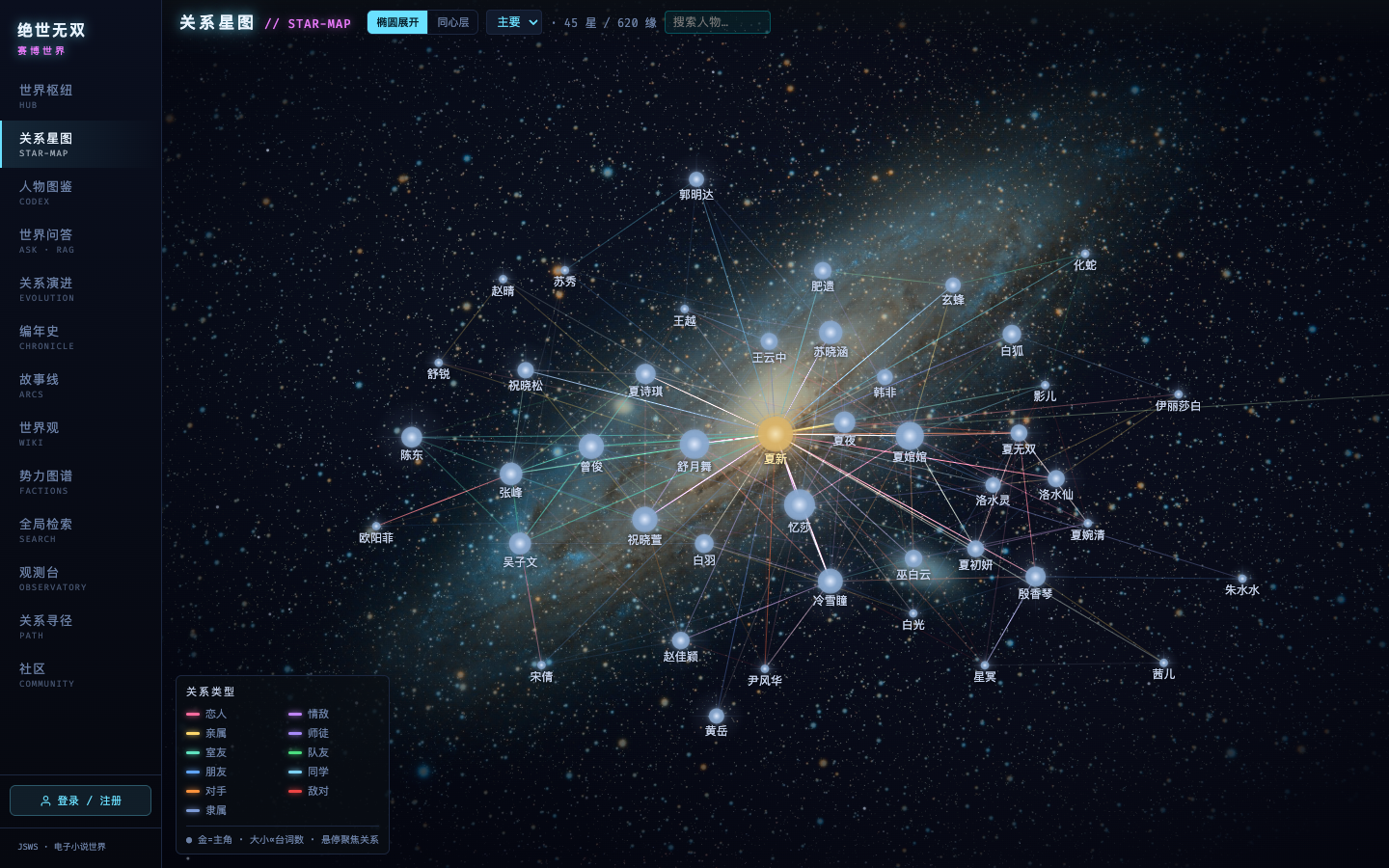1389x868 pixels.
Task: Click the 苏晓涵 star node
Action: point(831,334)
